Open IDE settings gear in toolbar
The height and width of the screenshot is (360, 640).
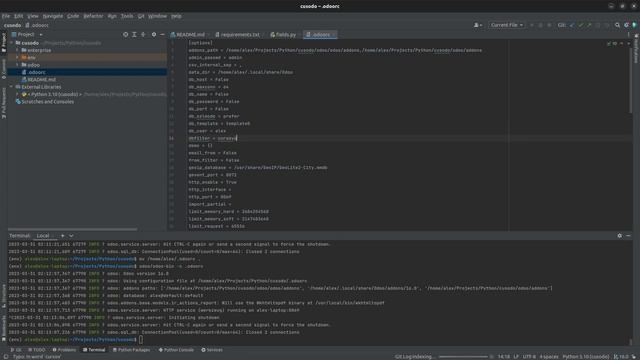pos(626,25)
